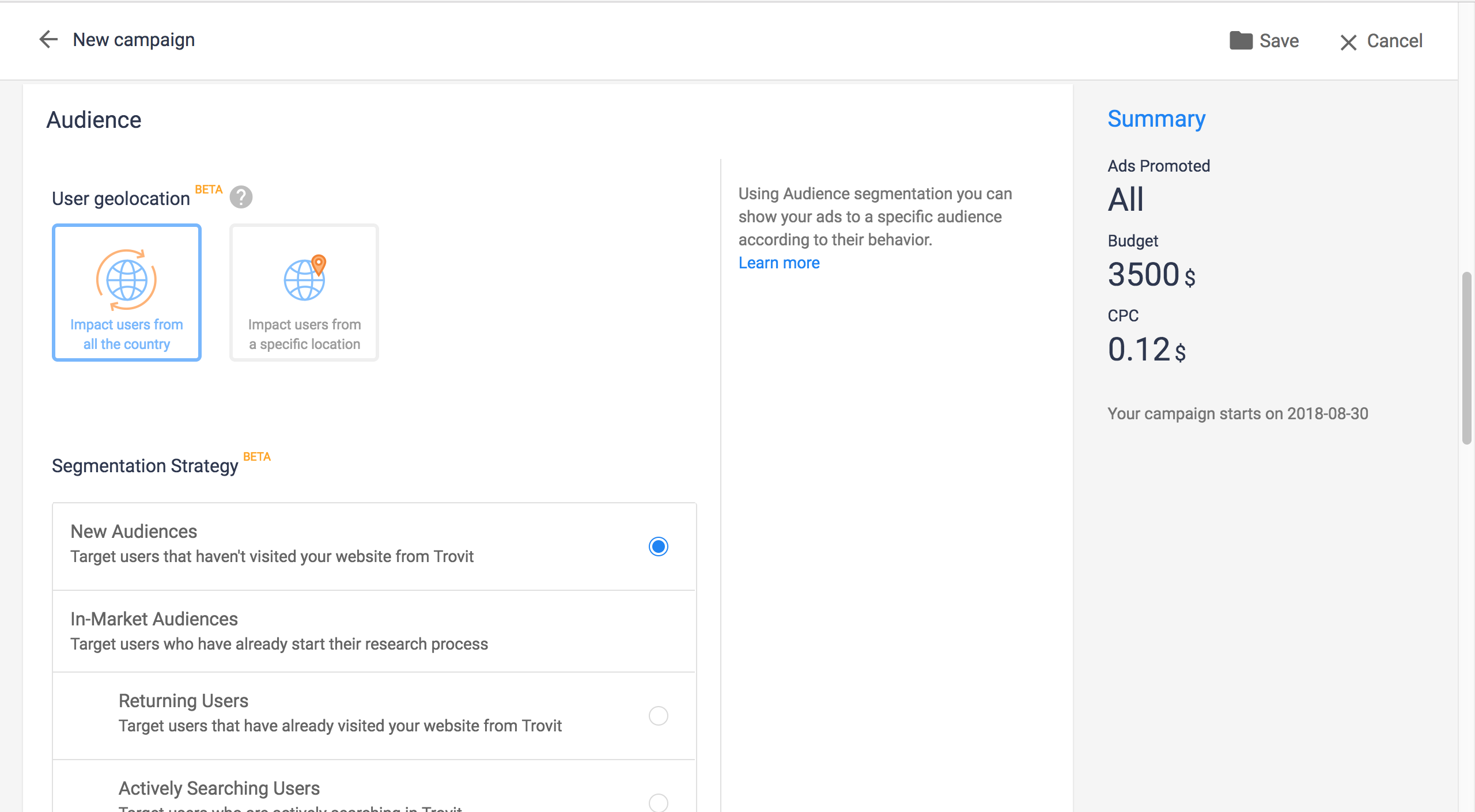Click the Cancel X icon
Screen dimensions: 1475x812
[1348, 42]
